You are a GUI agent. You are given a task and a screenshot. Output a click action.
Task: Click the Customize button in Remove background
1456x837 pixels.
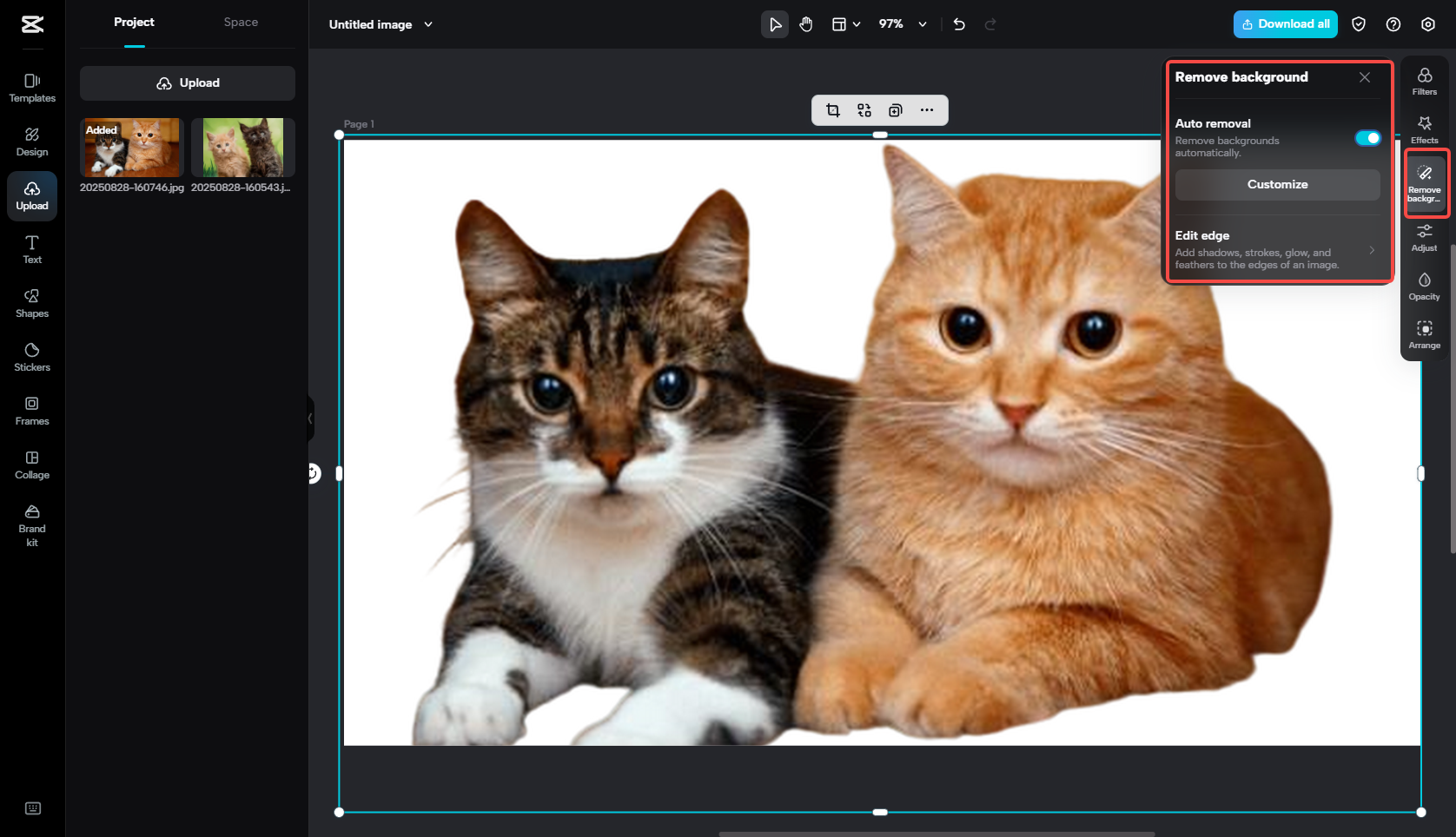point(1277,184)
